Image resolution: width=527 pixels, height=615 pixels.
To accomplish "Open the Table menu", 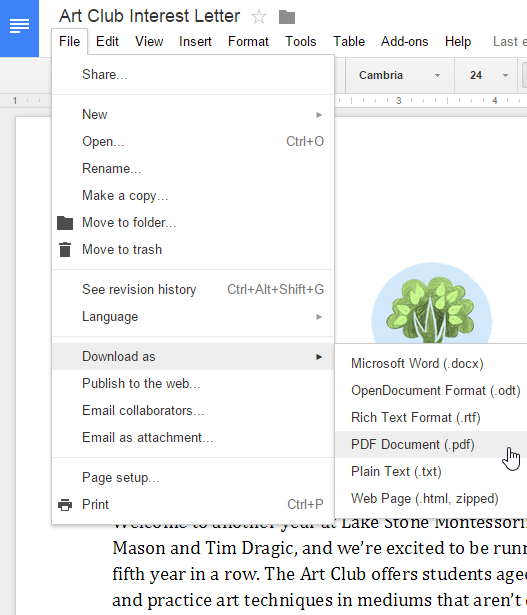I will tap(349, 41).
